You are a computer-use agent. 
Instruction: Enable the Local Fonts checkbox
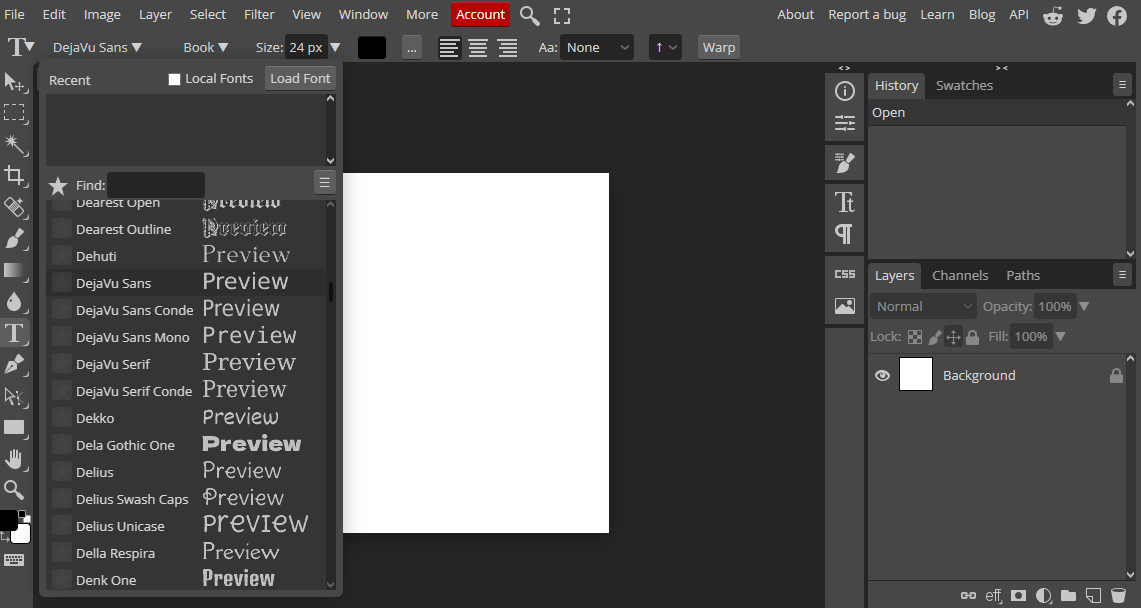pos(174,79)
